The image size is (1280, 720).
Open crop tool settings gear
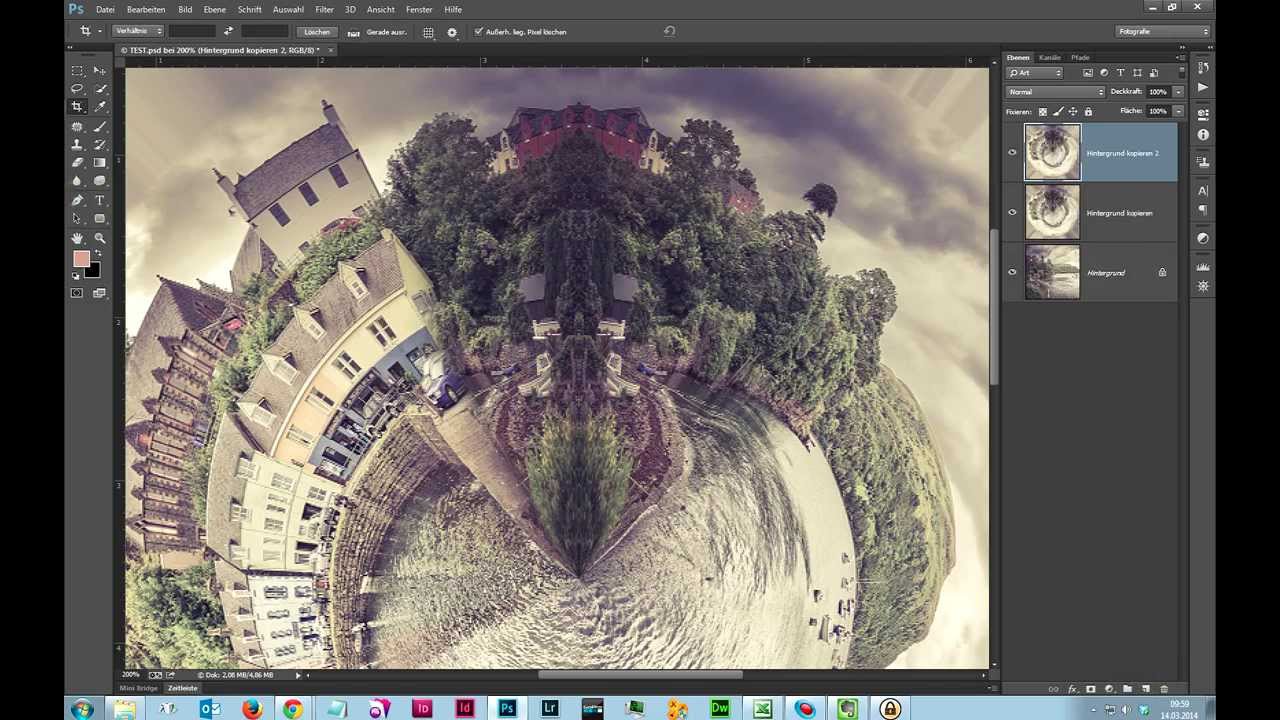452,32
